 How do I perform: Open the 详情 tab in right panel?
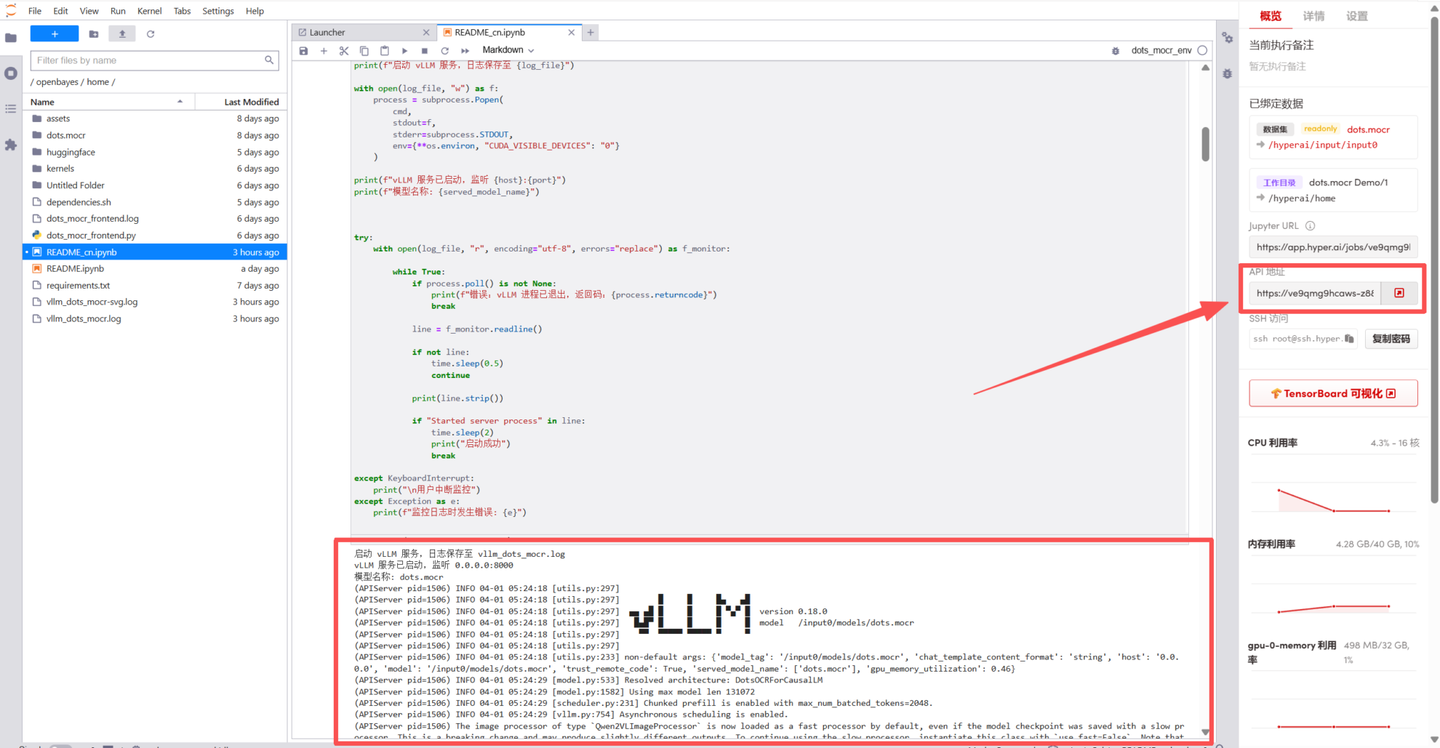tap(1314, 16)
